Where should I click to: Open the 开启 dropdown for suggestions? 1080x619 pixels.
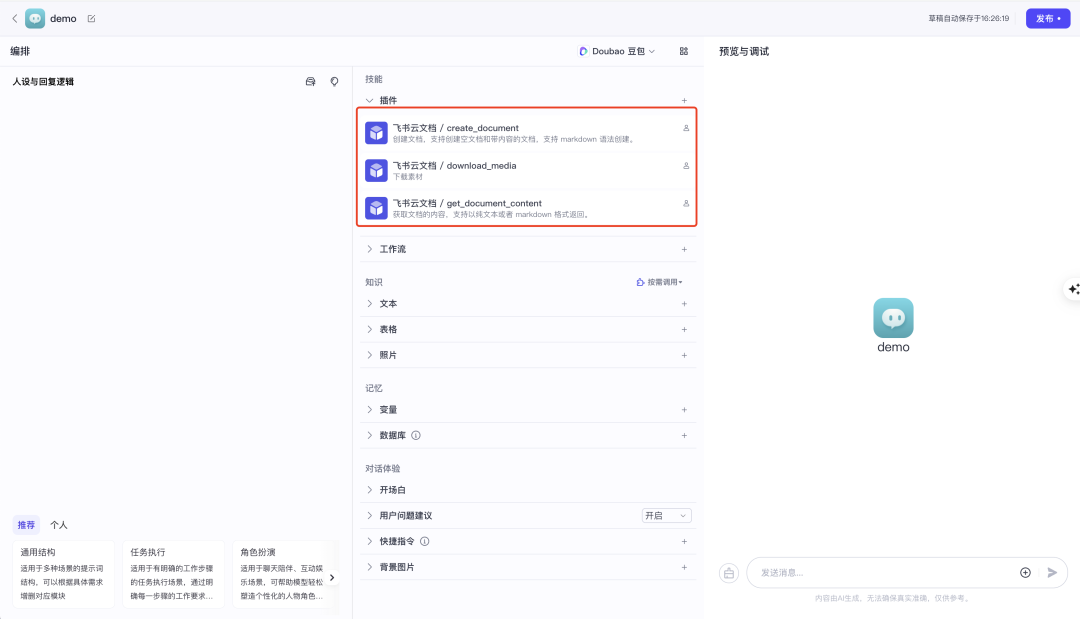[x=666, y=516]
